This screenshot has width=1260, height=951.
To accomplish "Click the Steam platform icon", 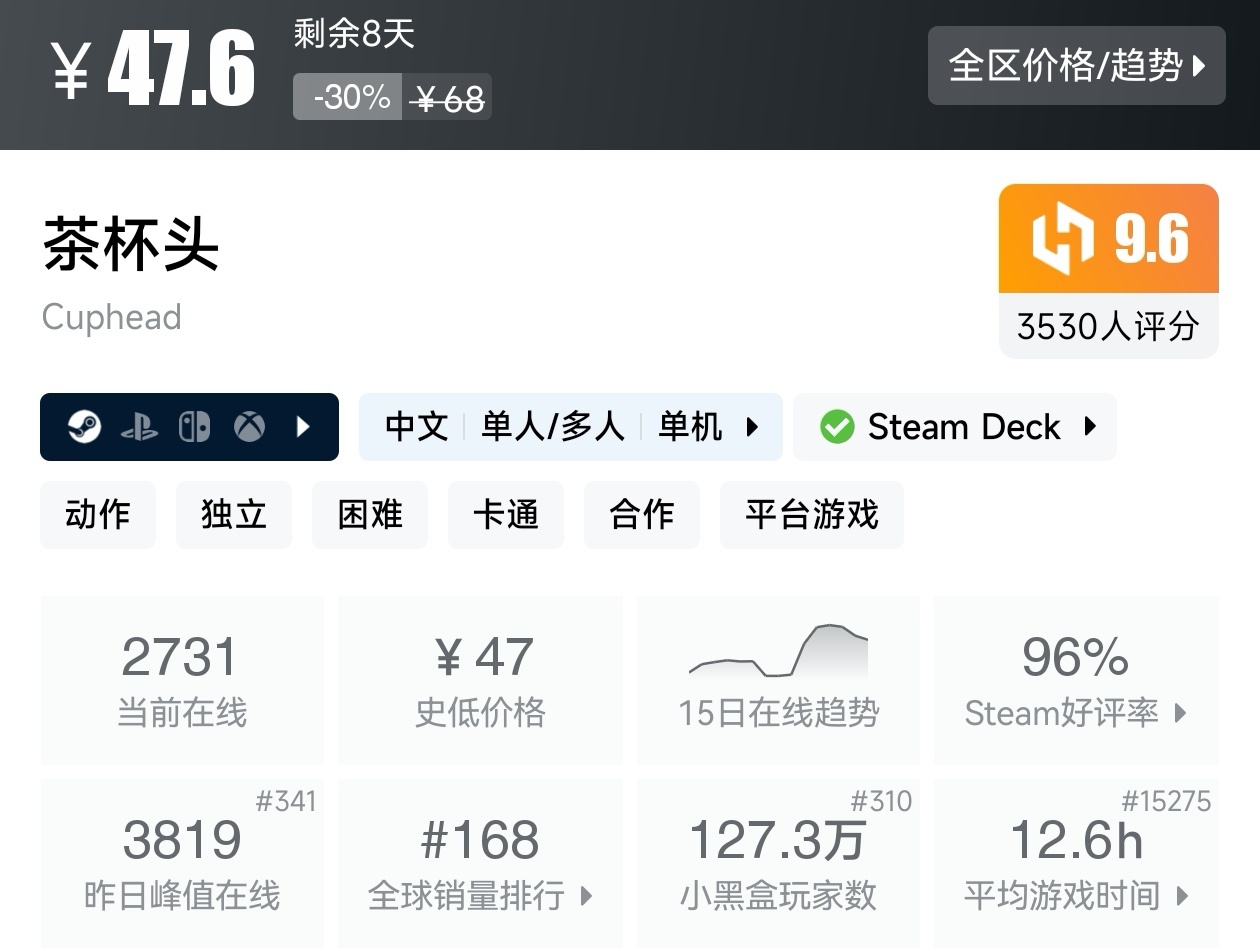I will (84, 427).
